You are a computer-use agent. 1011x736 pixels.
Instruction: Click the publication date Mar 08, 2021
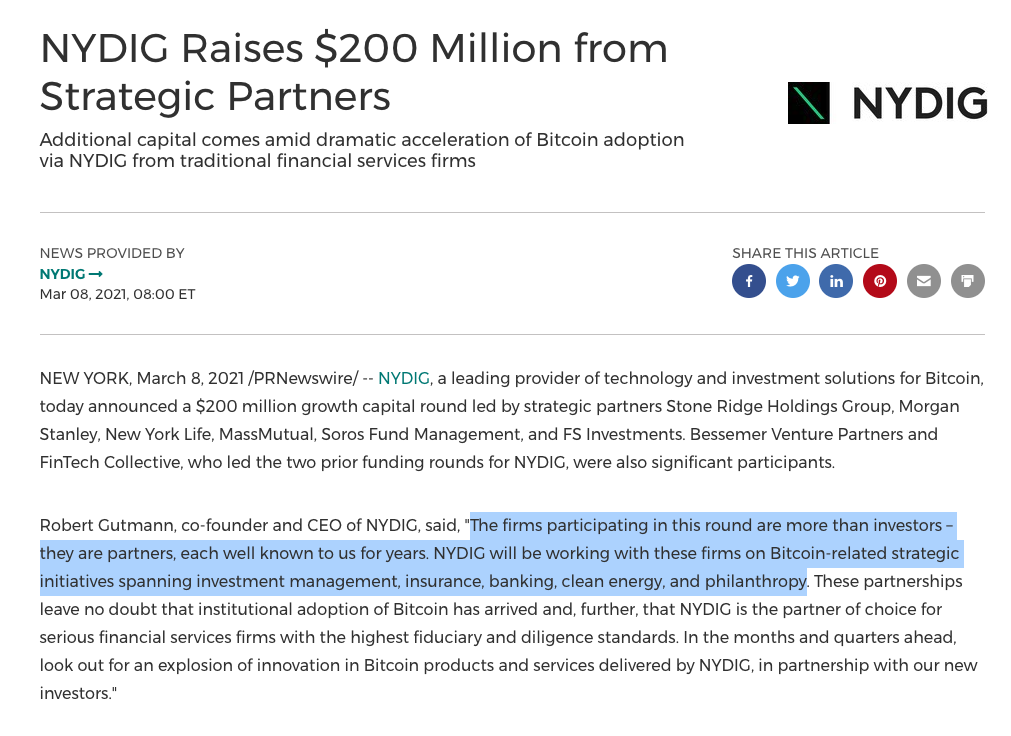pos(117,294)
